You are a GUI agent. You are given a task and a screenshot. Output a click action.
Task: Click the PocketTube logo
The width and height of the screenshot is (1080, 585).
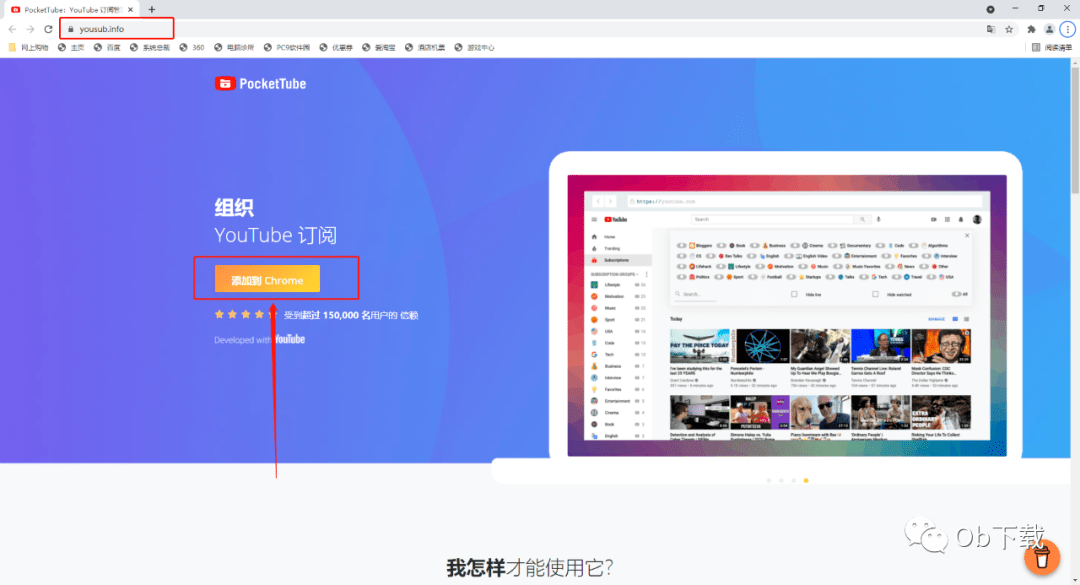point(260,83)
